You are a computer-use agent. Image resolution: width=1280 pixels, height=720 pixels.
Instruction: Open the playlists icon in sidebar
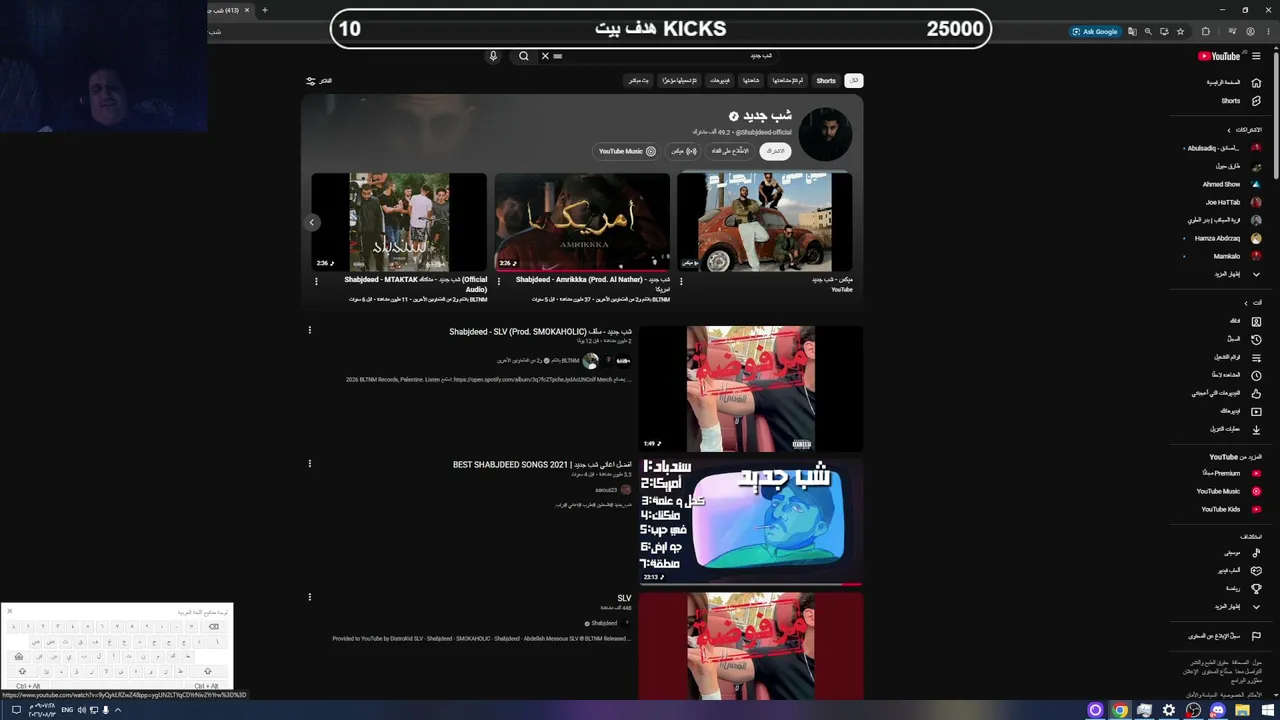(x=1257, y=357)
